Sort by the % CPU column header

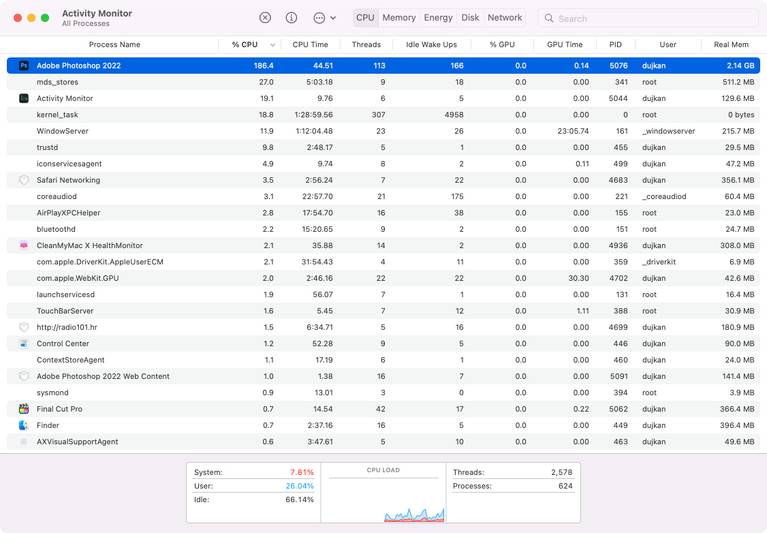coord(245,45)
